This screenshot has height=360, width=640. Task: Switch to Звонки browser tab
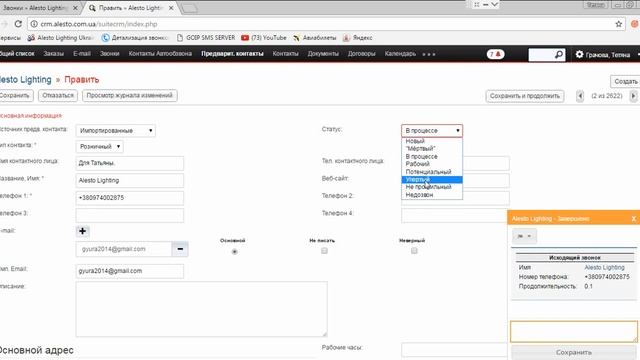point(39,8)
